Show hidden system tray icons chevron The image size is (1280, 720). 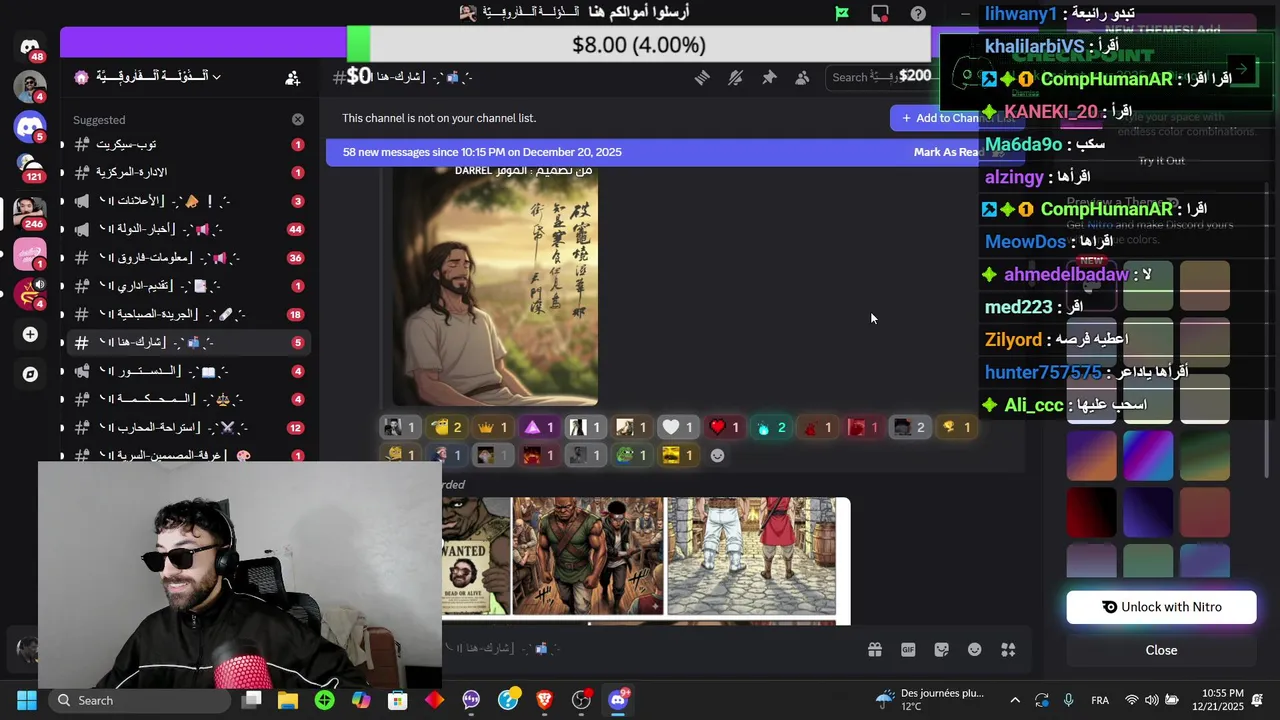coord(1015,700)
